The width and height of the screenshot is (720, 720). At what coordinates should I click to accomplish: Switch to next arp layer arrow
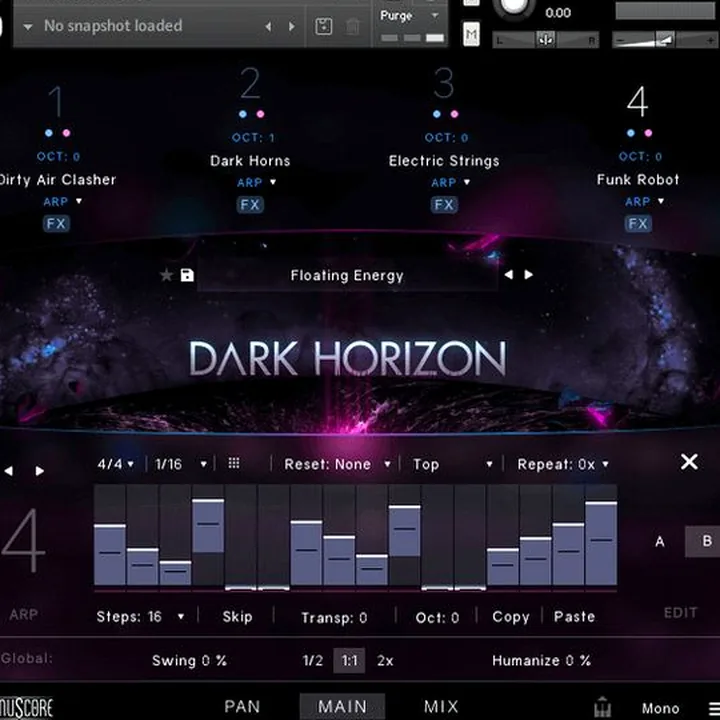tap(39, 471)
